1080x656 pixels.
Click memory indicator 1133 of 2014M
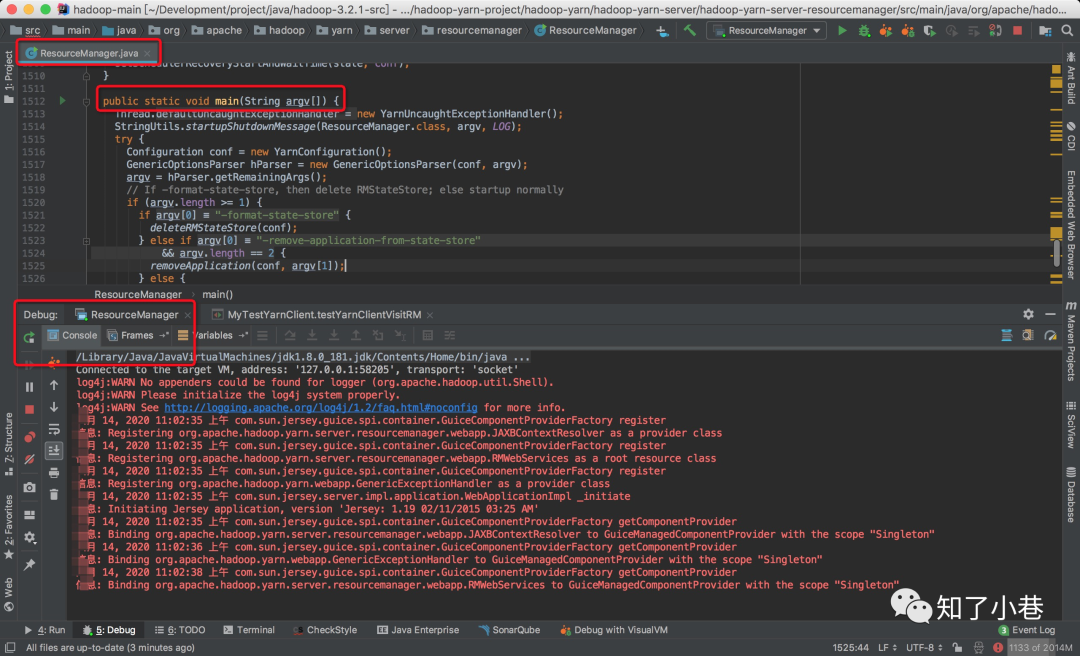point(1040,648)
